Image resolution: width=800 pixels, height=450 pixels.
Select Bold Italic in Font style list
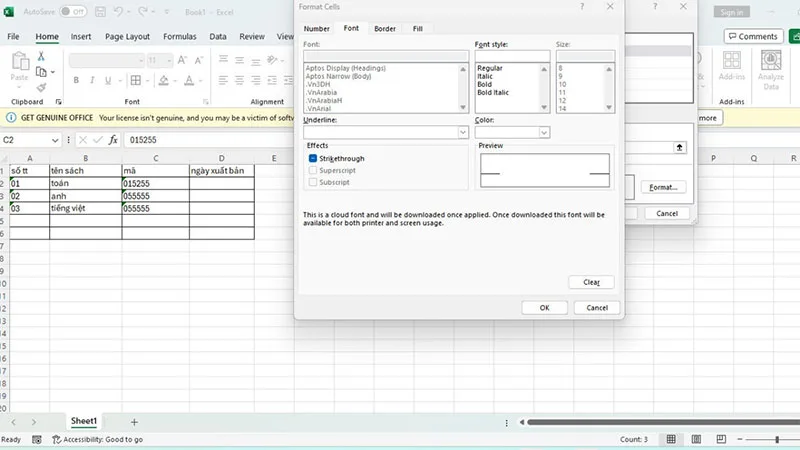(x=493, y=92)
